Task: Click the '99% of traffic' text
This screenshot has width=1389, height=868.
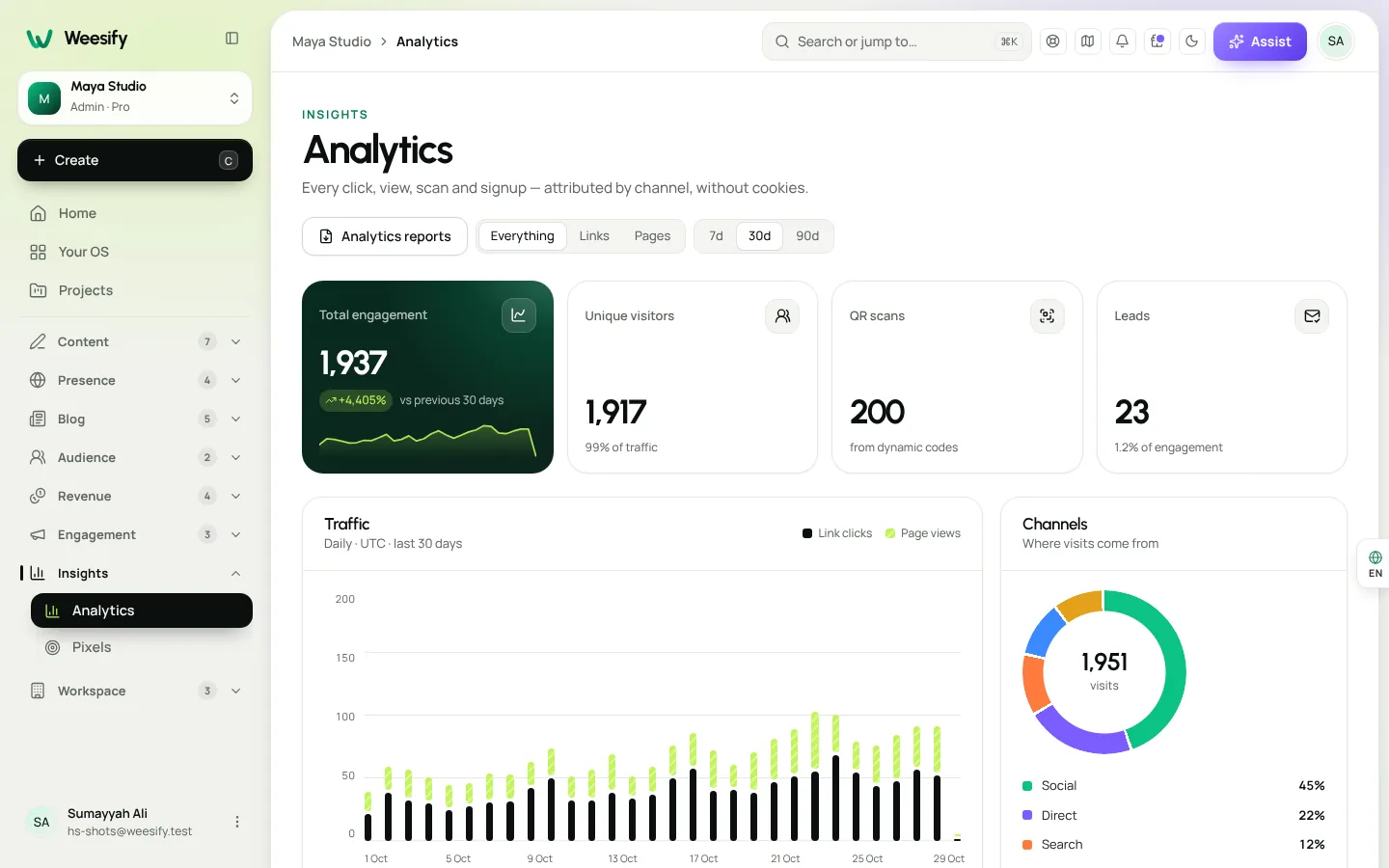Action: coord(621,448)
